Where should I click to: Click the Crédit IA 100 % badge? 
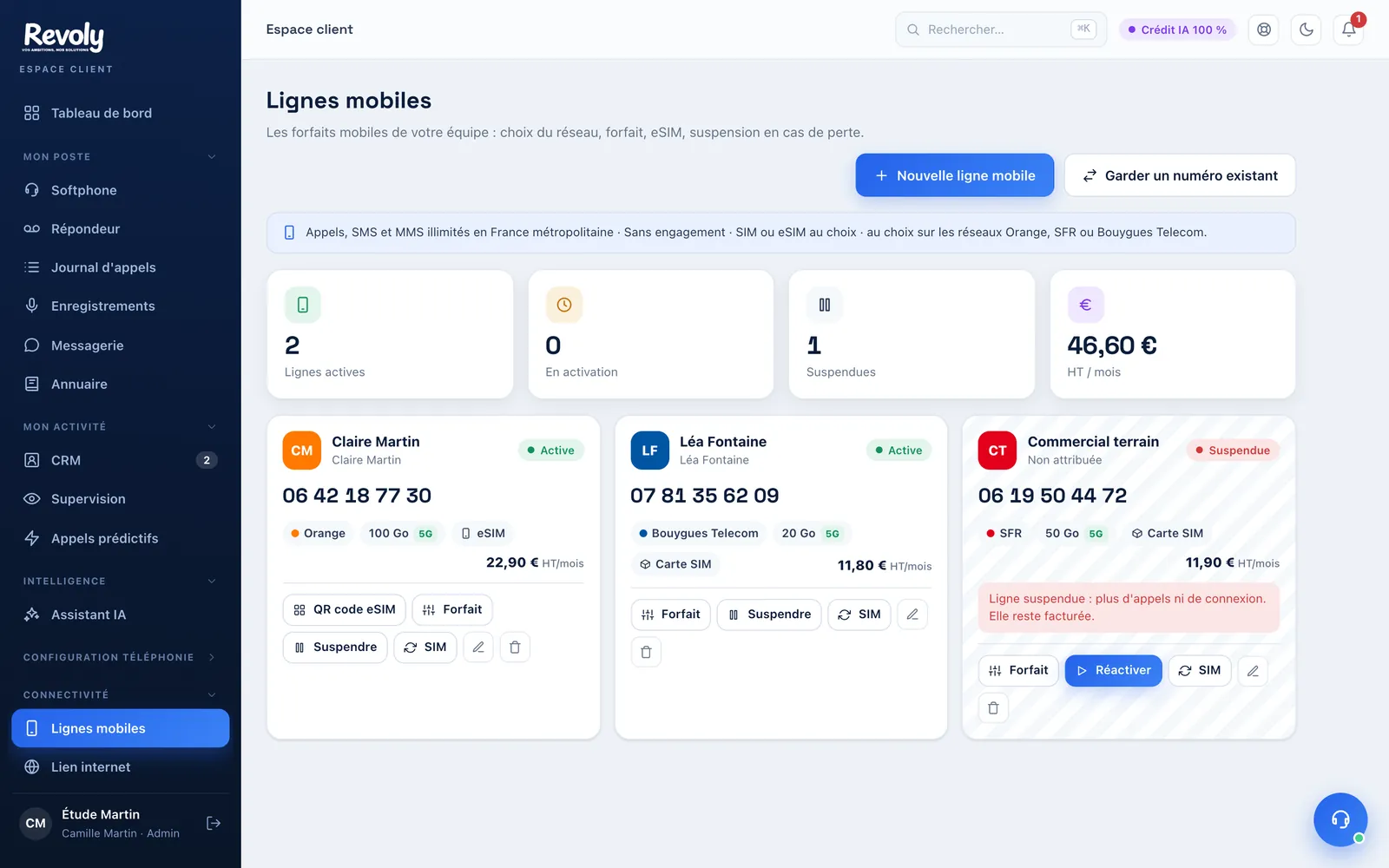pos(1177,30)
